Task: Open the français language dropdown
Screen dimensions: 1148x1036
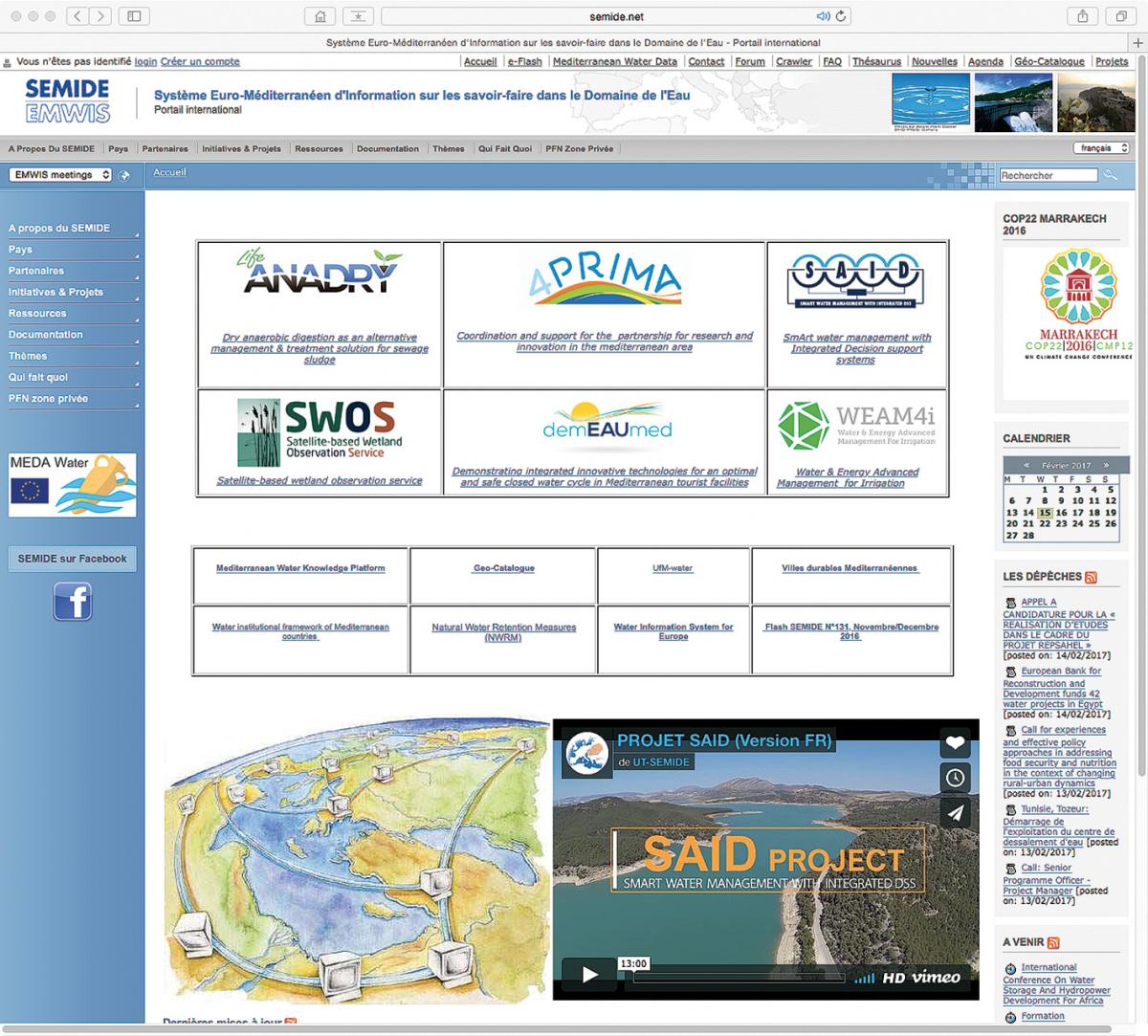Action: tap(1102, 148)
